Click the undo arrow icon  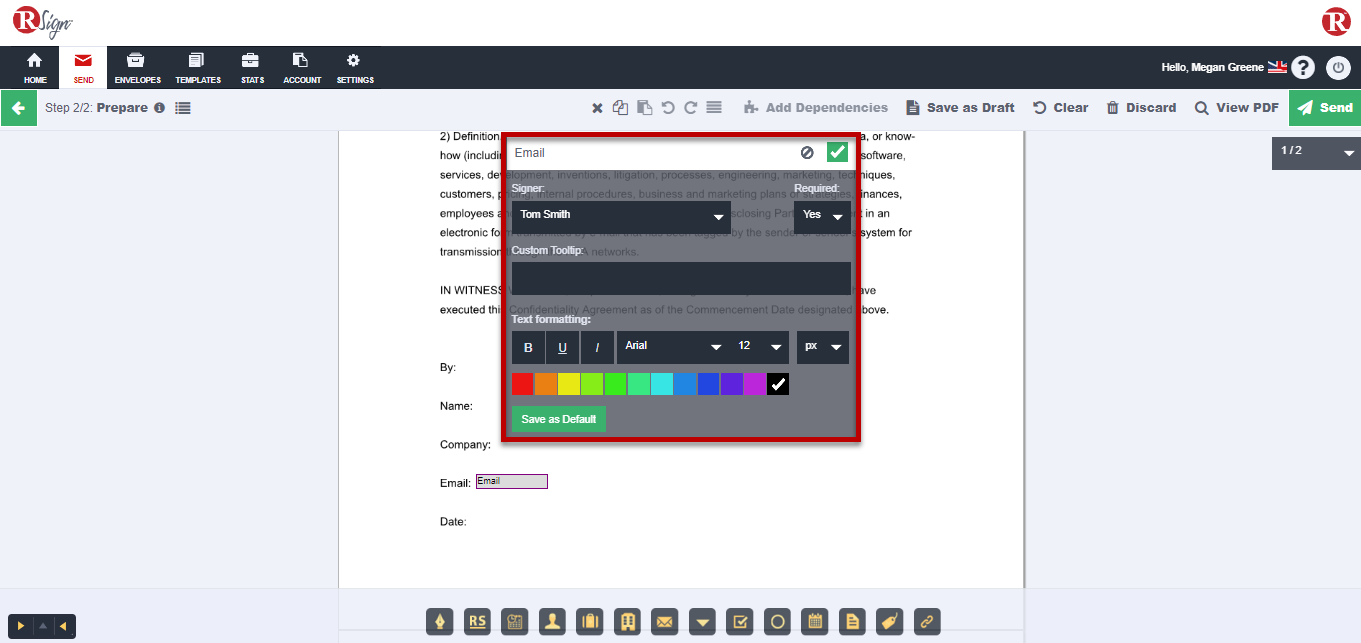(668, 108)
